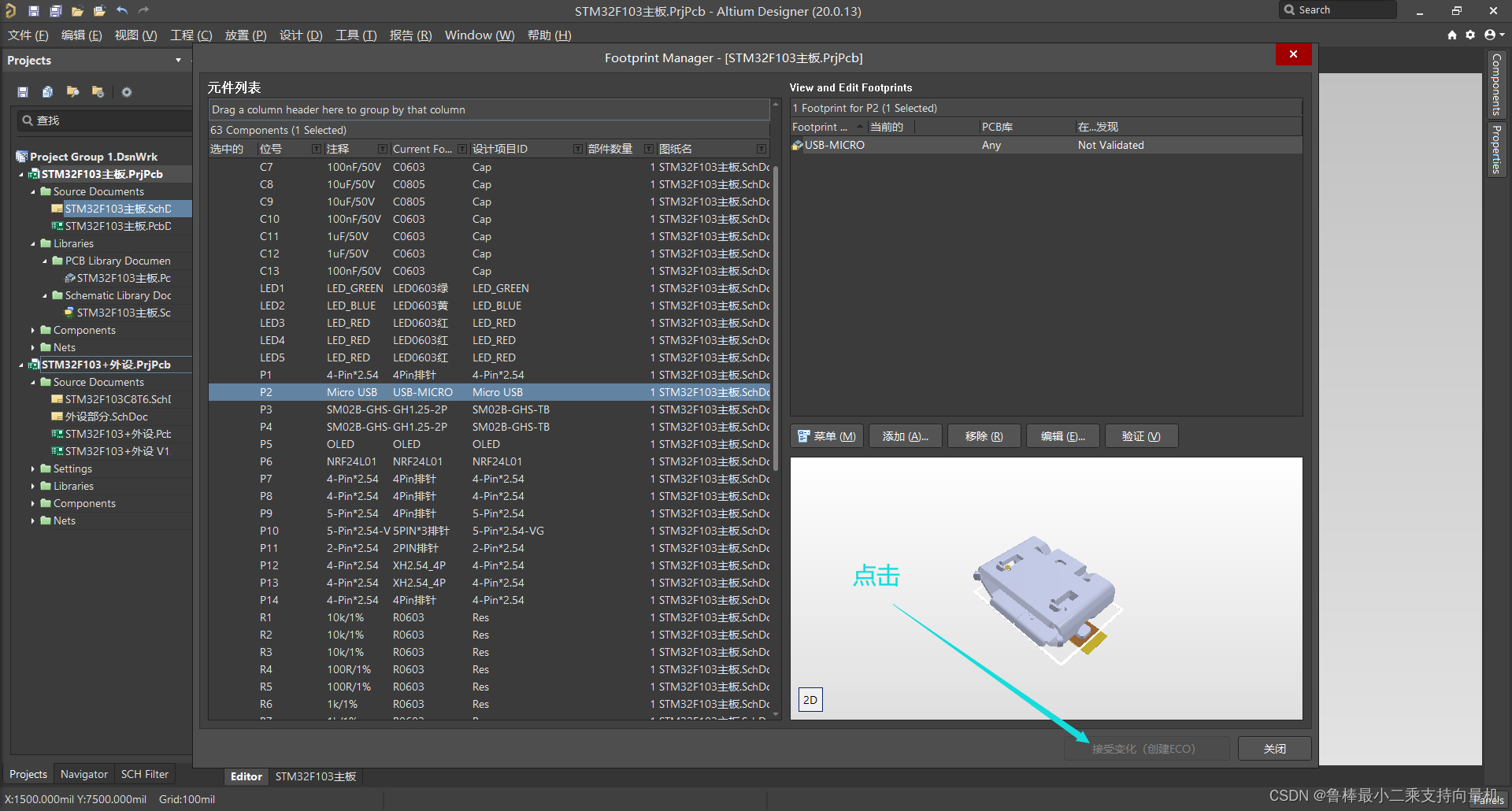Click the Open project icon in the title bar
This screenshot has height=811, width=1512.
[99, 11]
